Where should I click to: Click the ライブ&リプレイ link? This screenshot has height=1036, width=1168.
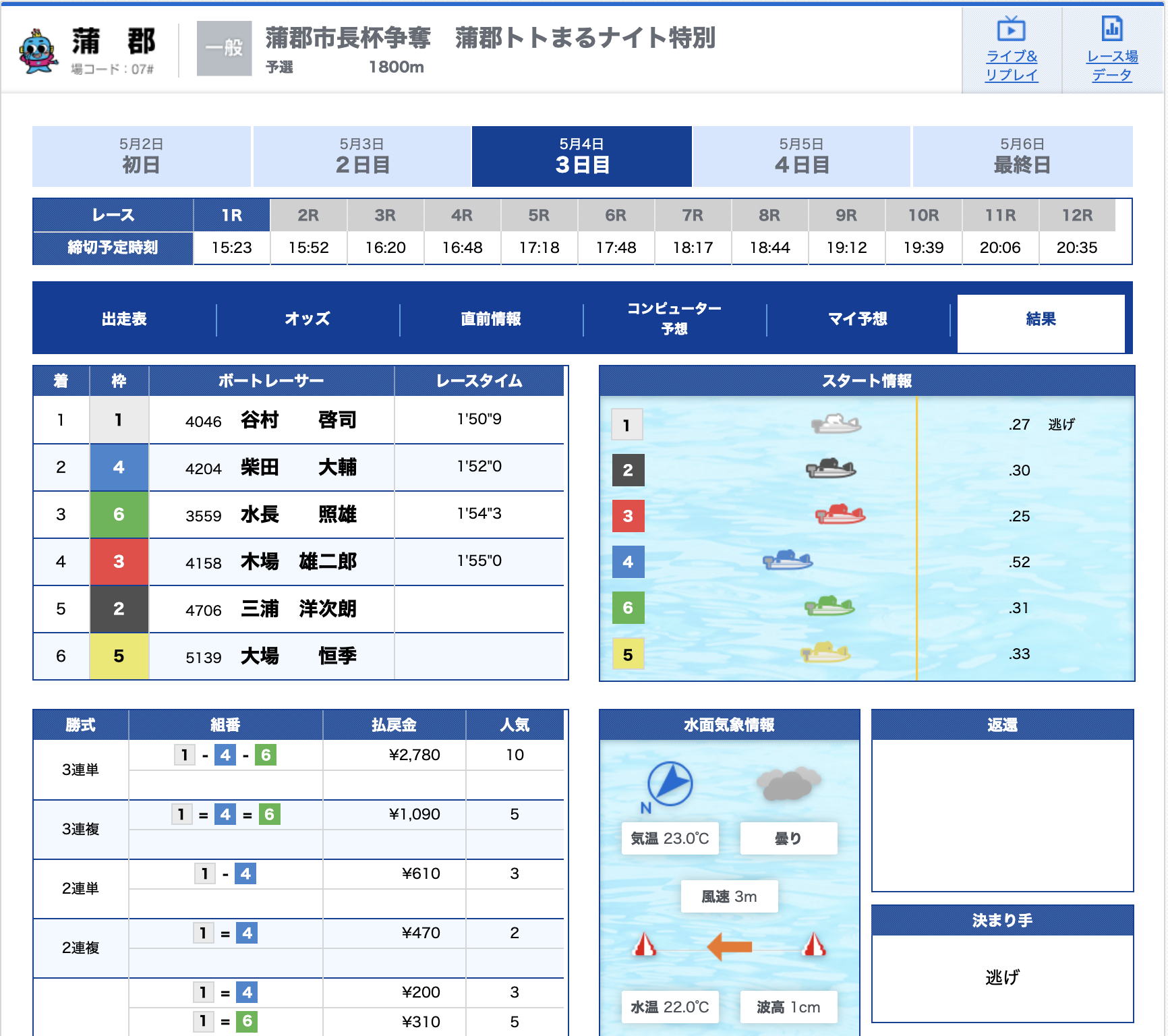click(x=1011, y=65)
